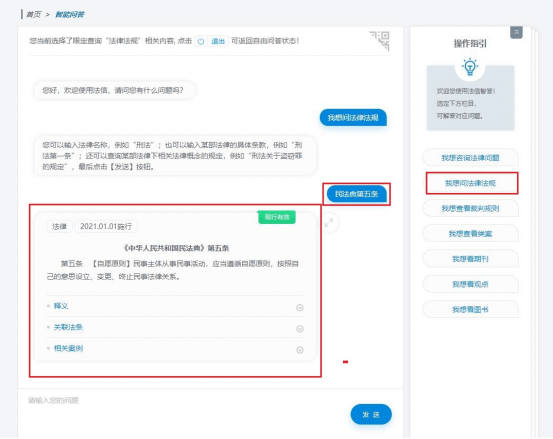Choose 我想查看类案 in guide panel
Viewport: 553px width, 439px height.
(470, 233)
